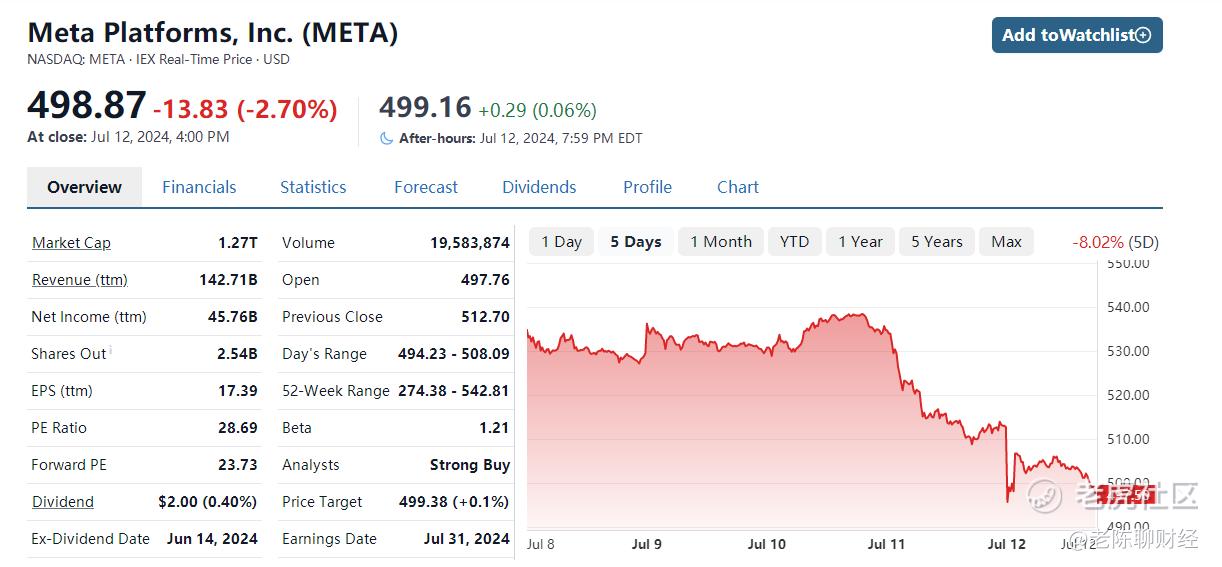Click the Add to Watchlist button
1222x567 pixels.
[x=1077, y=35]
